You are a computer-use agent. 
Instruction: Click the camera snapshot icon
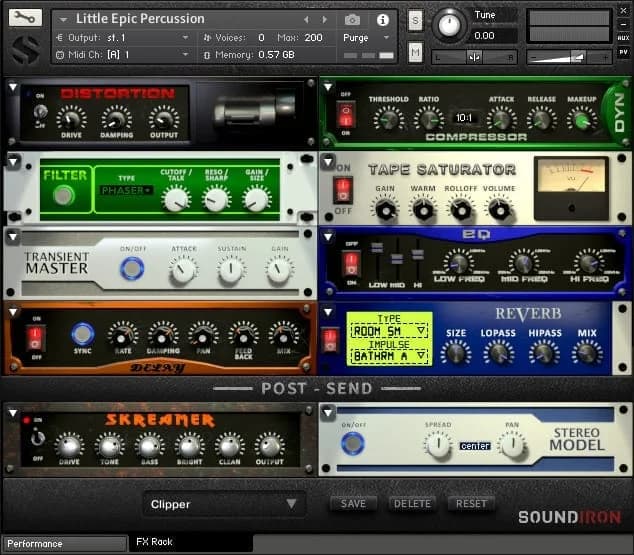352,19
